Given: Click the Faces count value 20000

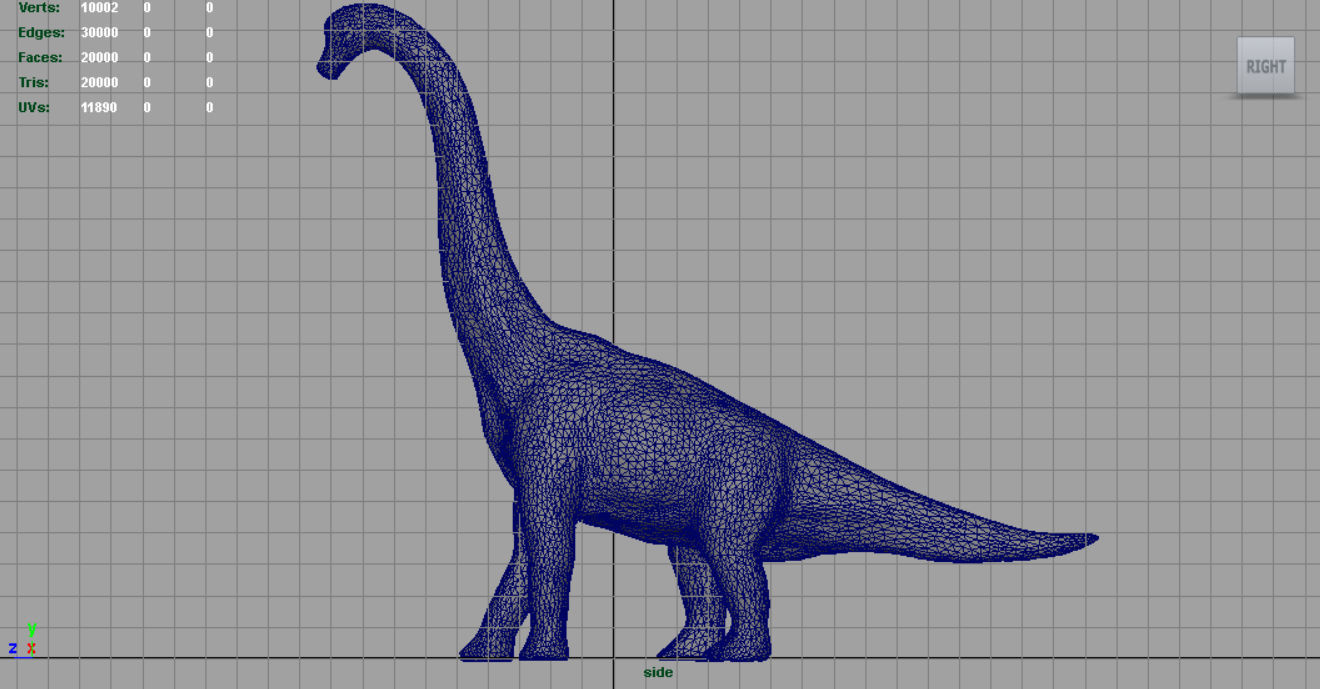Looking at the screenshot, I should 99,58.
